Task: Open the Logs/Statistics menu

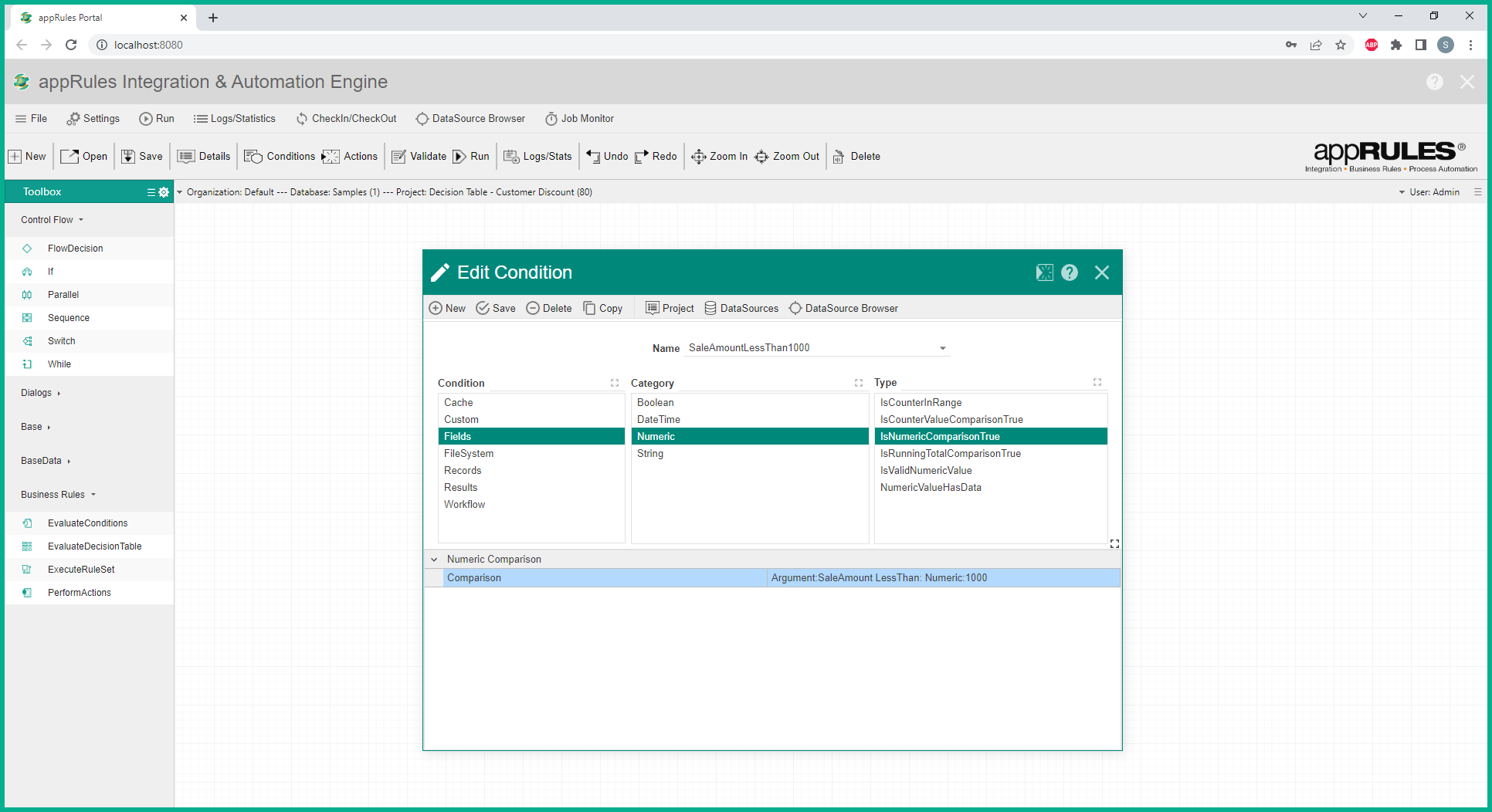Action: click(x=234, y=119)
